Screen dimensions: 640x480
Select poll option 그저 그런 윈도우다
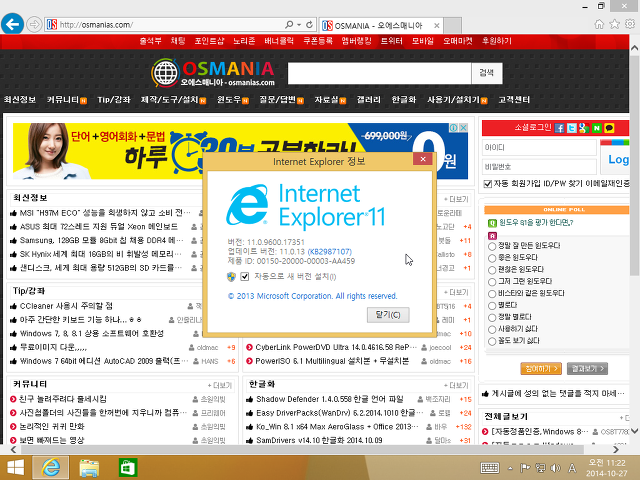click(x=492, y=282)
